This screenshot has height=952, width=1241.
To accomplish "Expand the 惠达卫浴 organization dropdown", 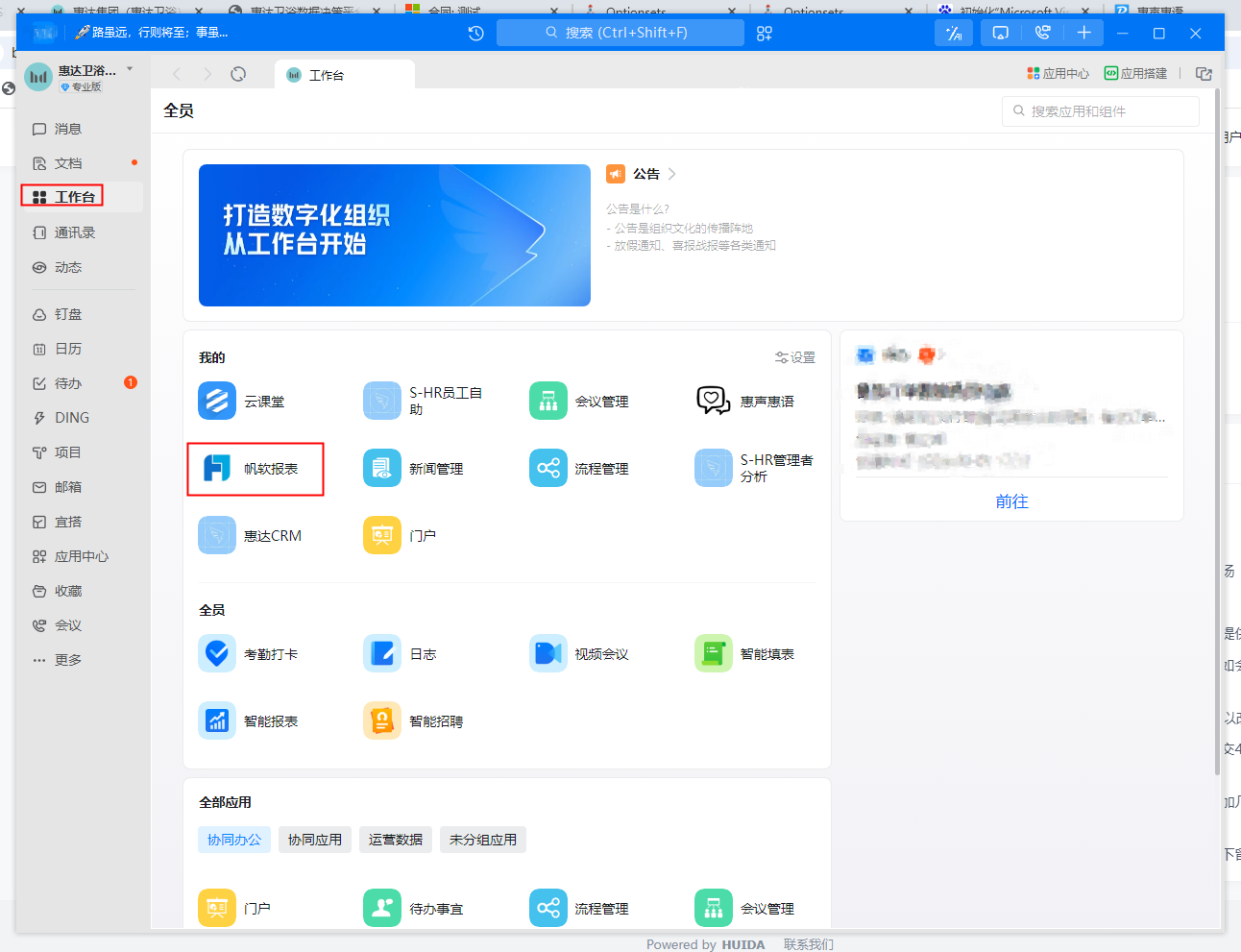I will click(130, 69).
